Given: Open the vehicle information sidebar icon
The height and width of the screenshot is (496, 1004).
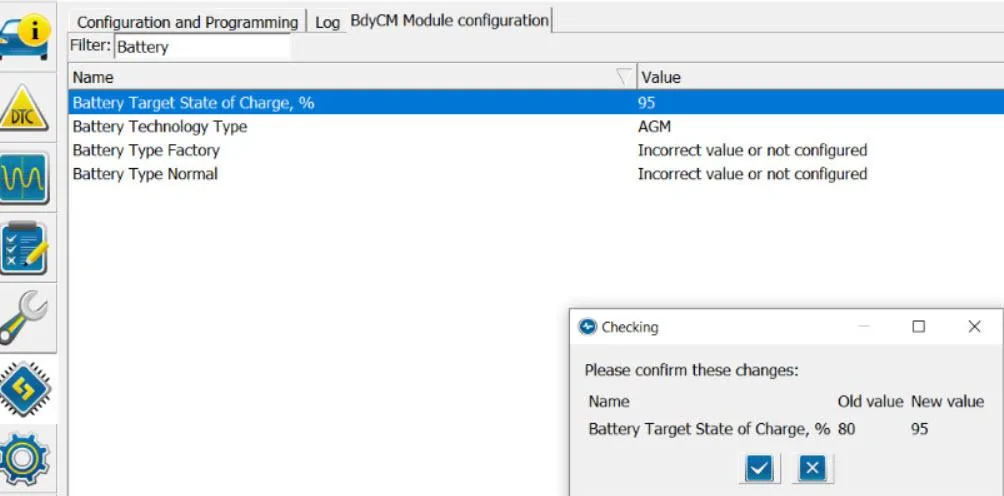Looking at the screenshot, I should (24, 37).
